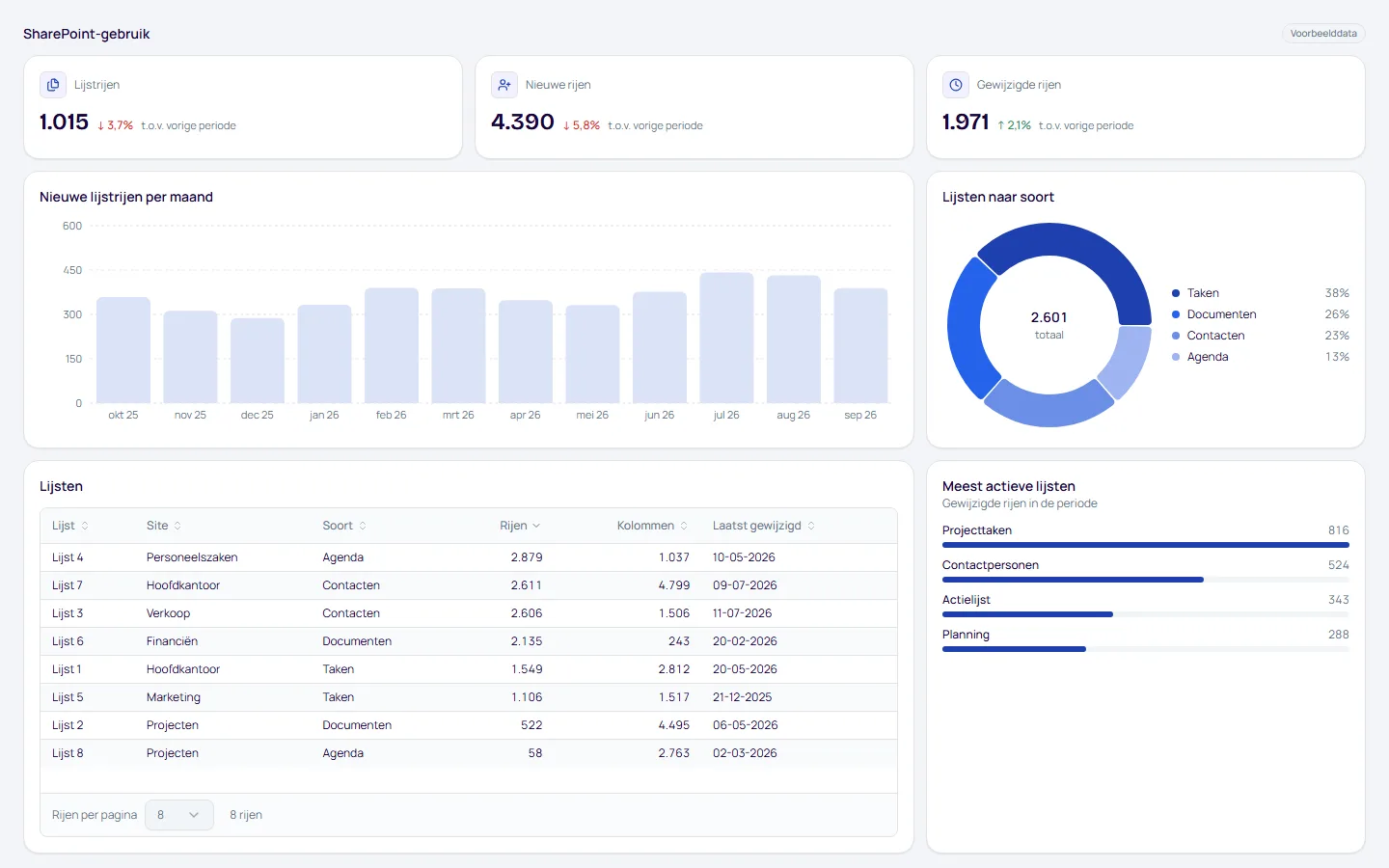Select the Lijst 3 row
1389x868 pixels.
coord(469,613)
